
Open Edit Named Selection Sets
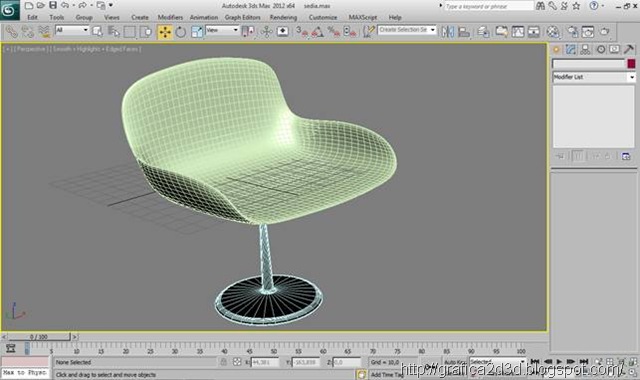click(x=369, y=31)
